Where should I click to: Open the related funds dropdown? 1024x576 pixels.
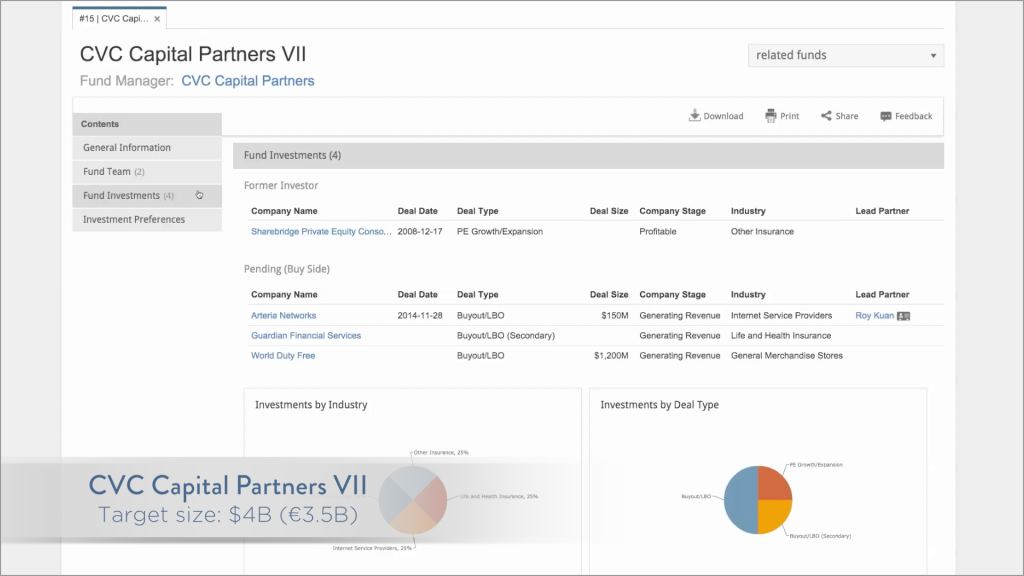(x=846, y=56)
